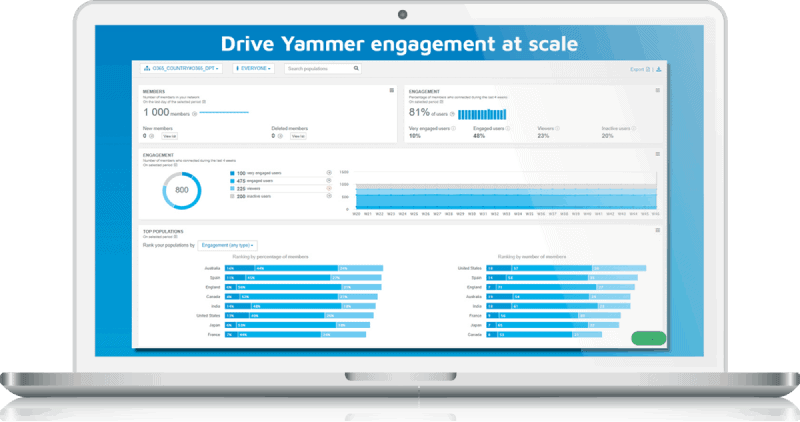Open the EVERYONE population dropdown
The height and width of the screenshot is (422, 800).
coord(254,68)
